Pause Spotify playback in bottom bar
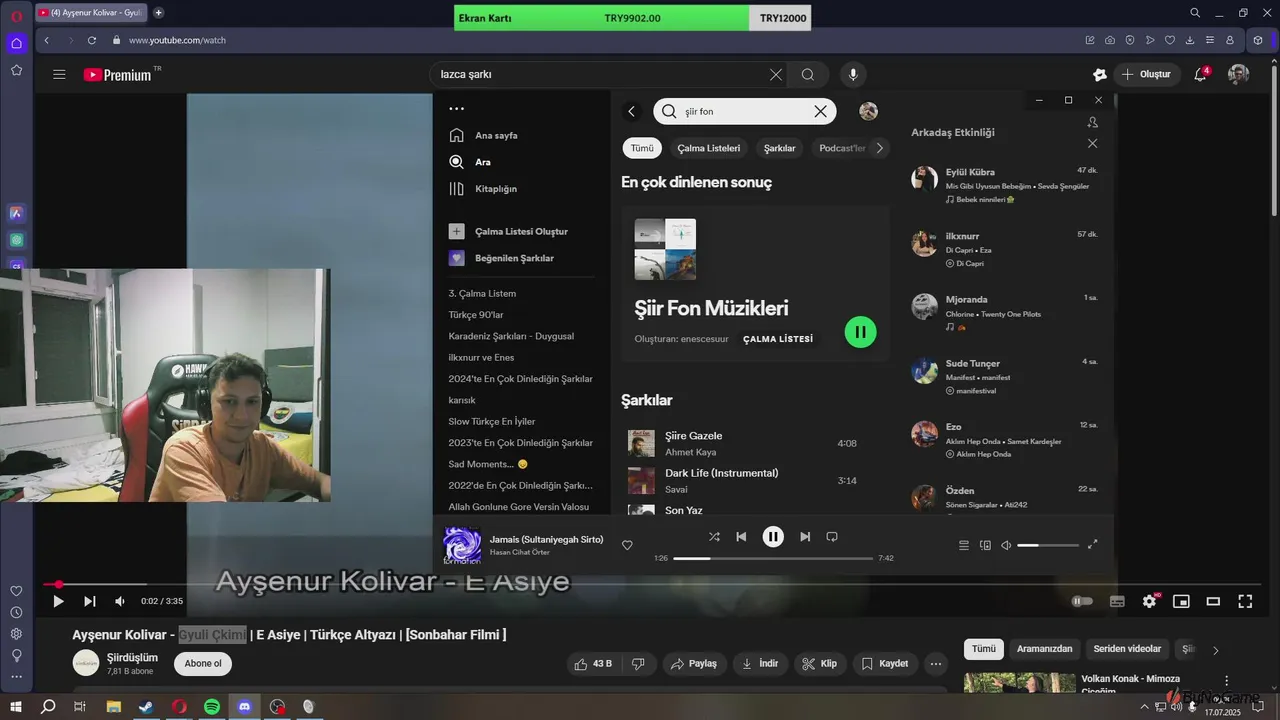 pyautogui.click(x=773, y=537)
